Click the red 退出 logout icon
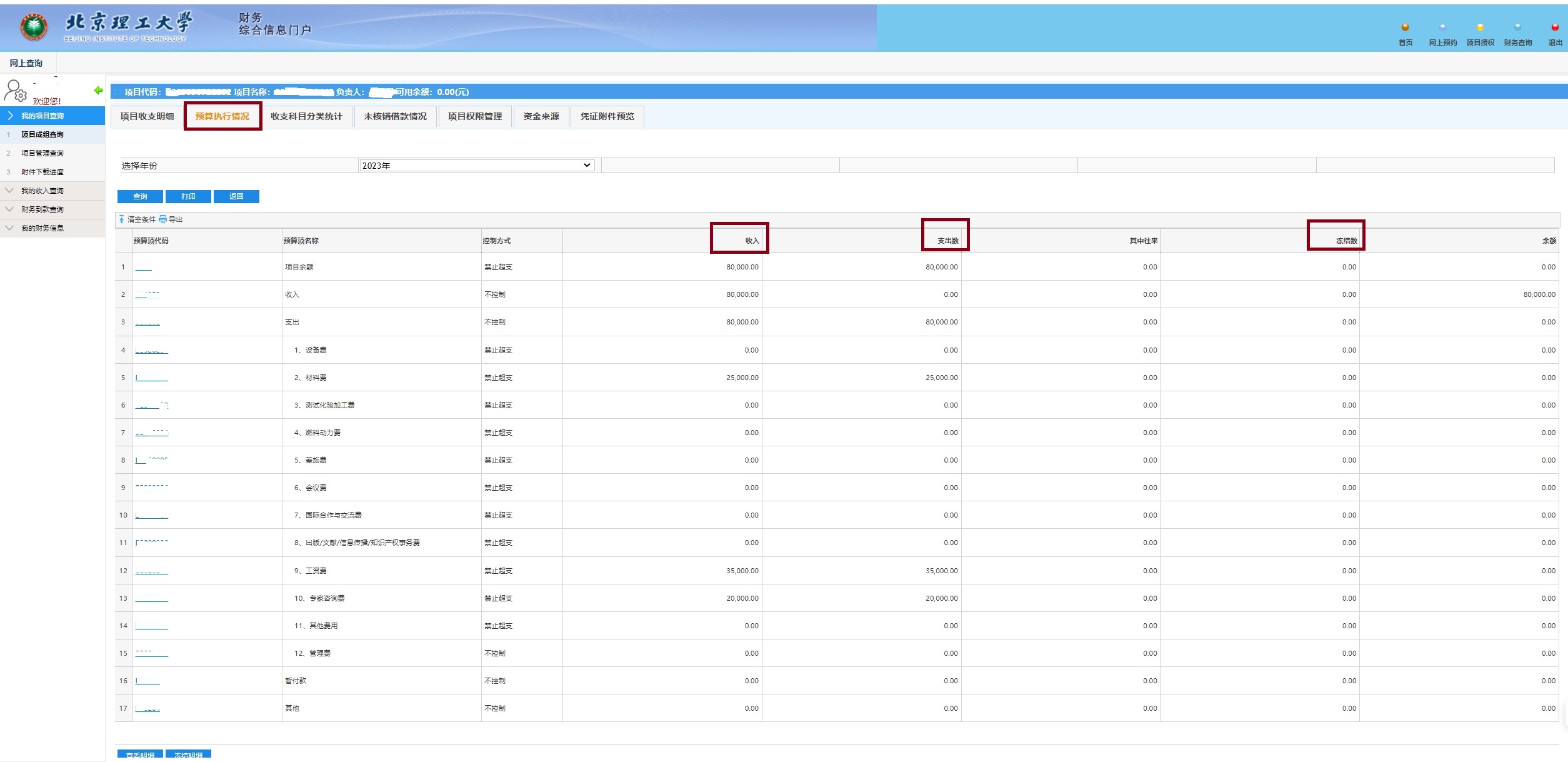The width and height of the screenshot is (1568, 762). point(1555,28)
